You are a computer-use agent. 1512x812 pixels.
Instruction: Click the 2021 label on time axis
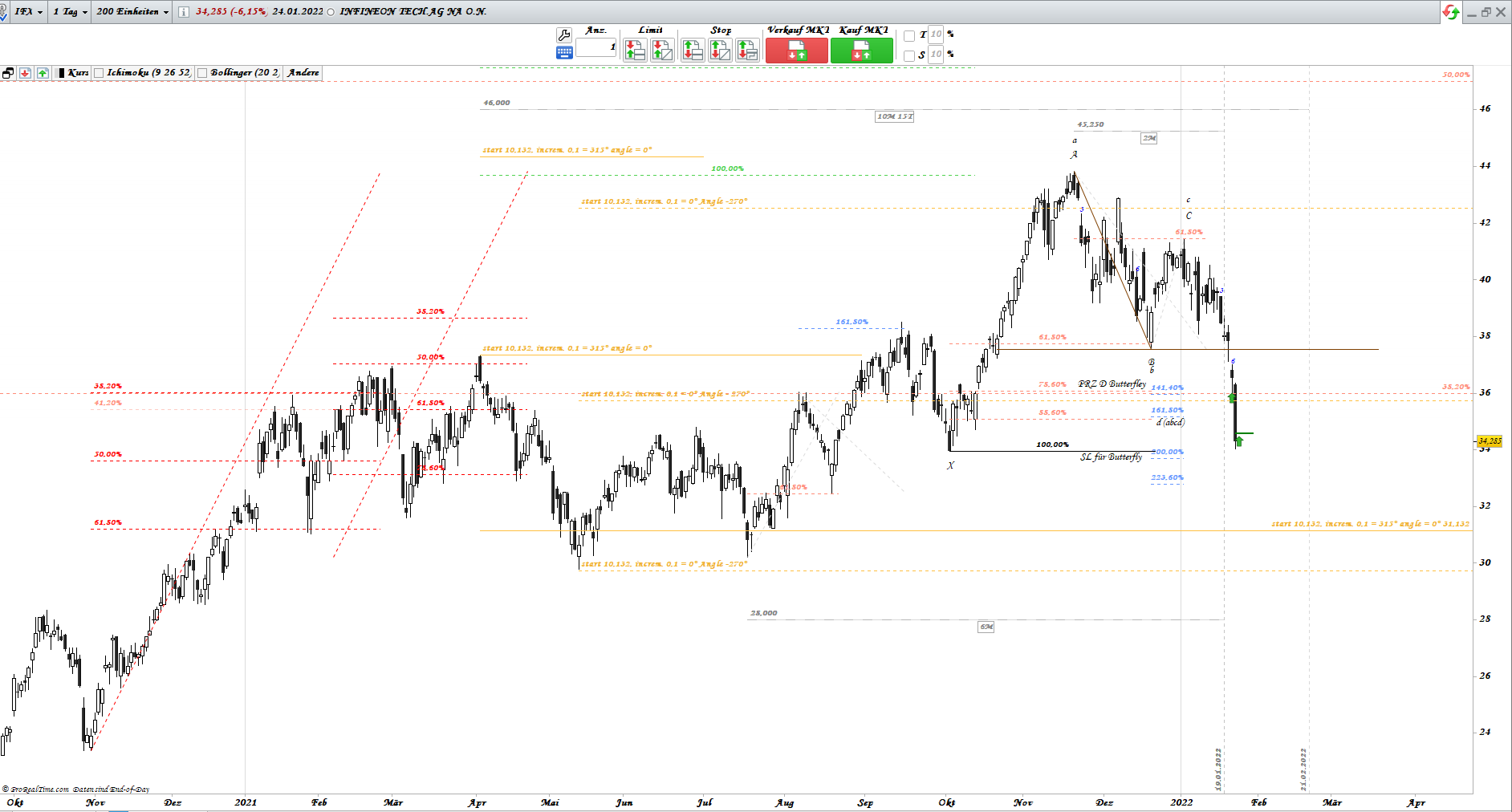click(246, 802)
